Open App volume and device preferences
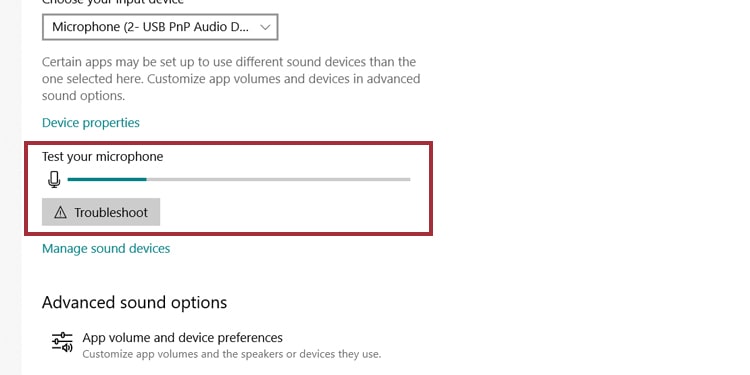 click(x=182, y=338)
